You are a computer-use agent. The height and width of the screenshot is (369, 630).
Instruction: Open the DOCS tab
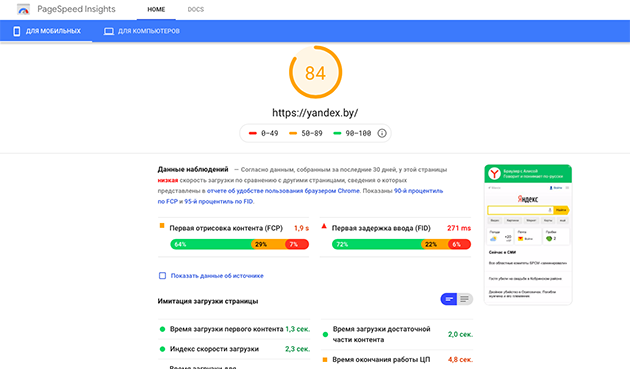tap(196, 9)
